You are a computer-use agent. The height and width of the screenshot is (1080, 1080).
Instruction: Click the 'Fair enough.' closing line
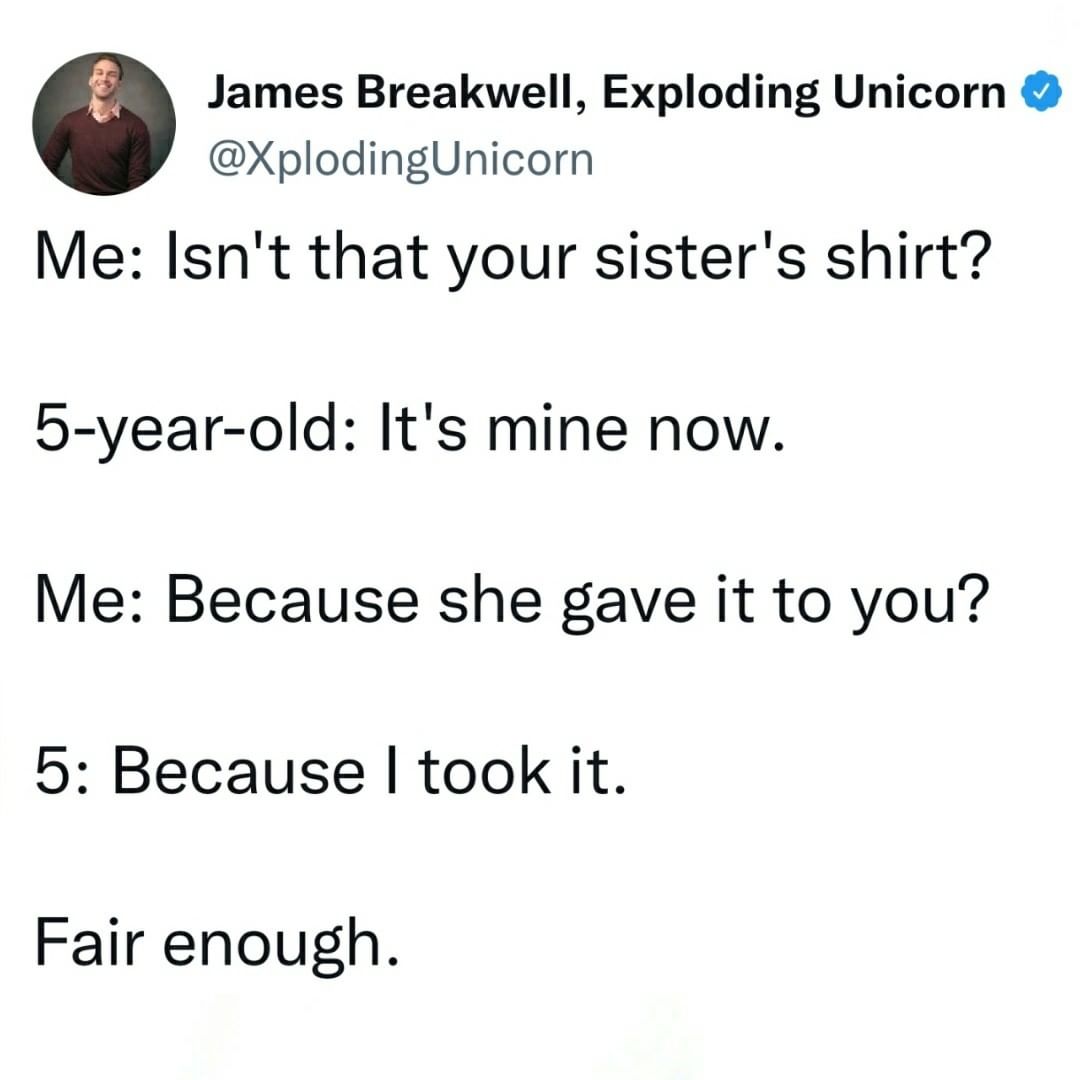pyautogui.click(x=217, y=944)
